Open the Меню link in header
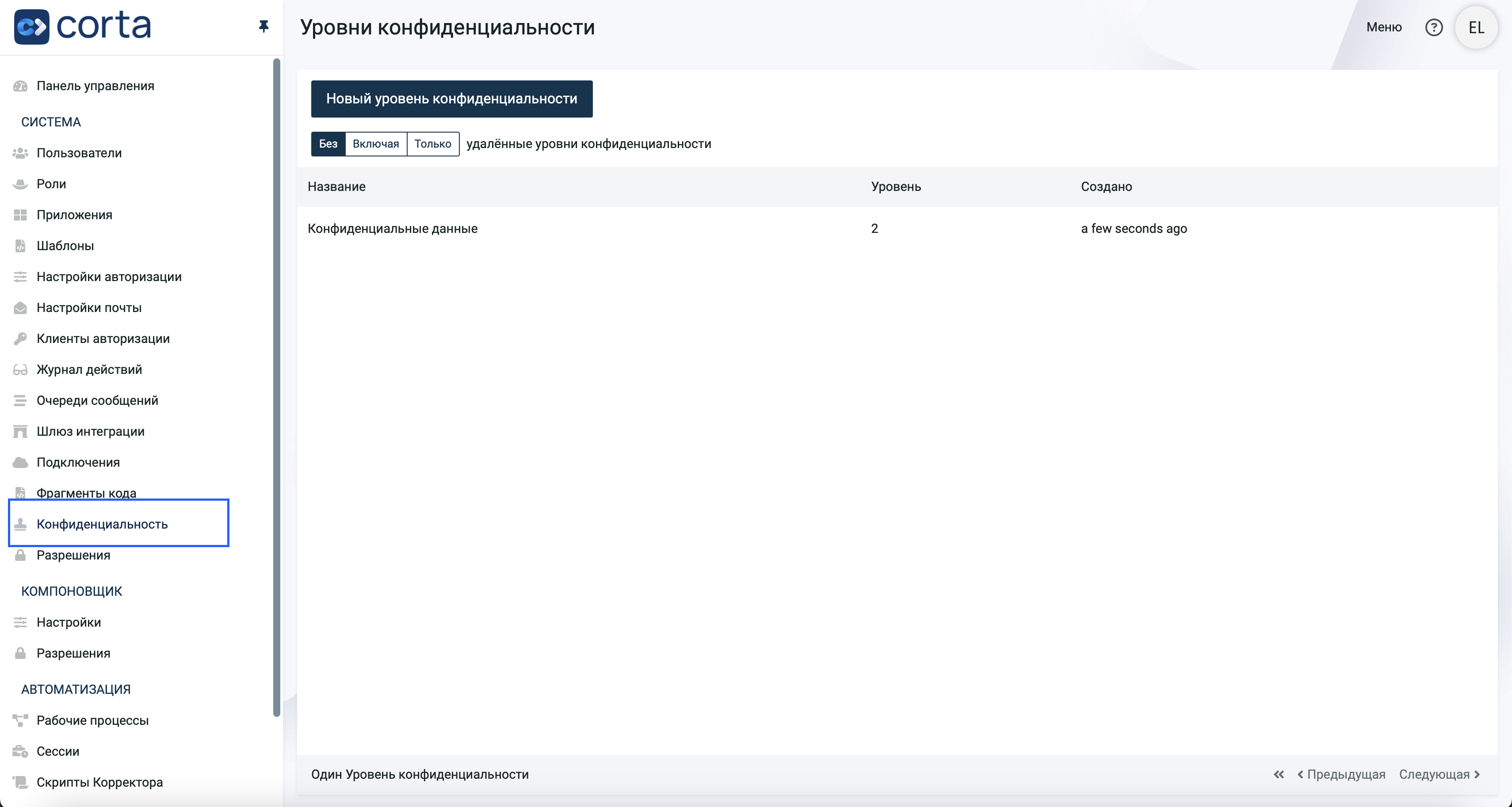This screenshot has width=1512, height=807. (1383, 27)
